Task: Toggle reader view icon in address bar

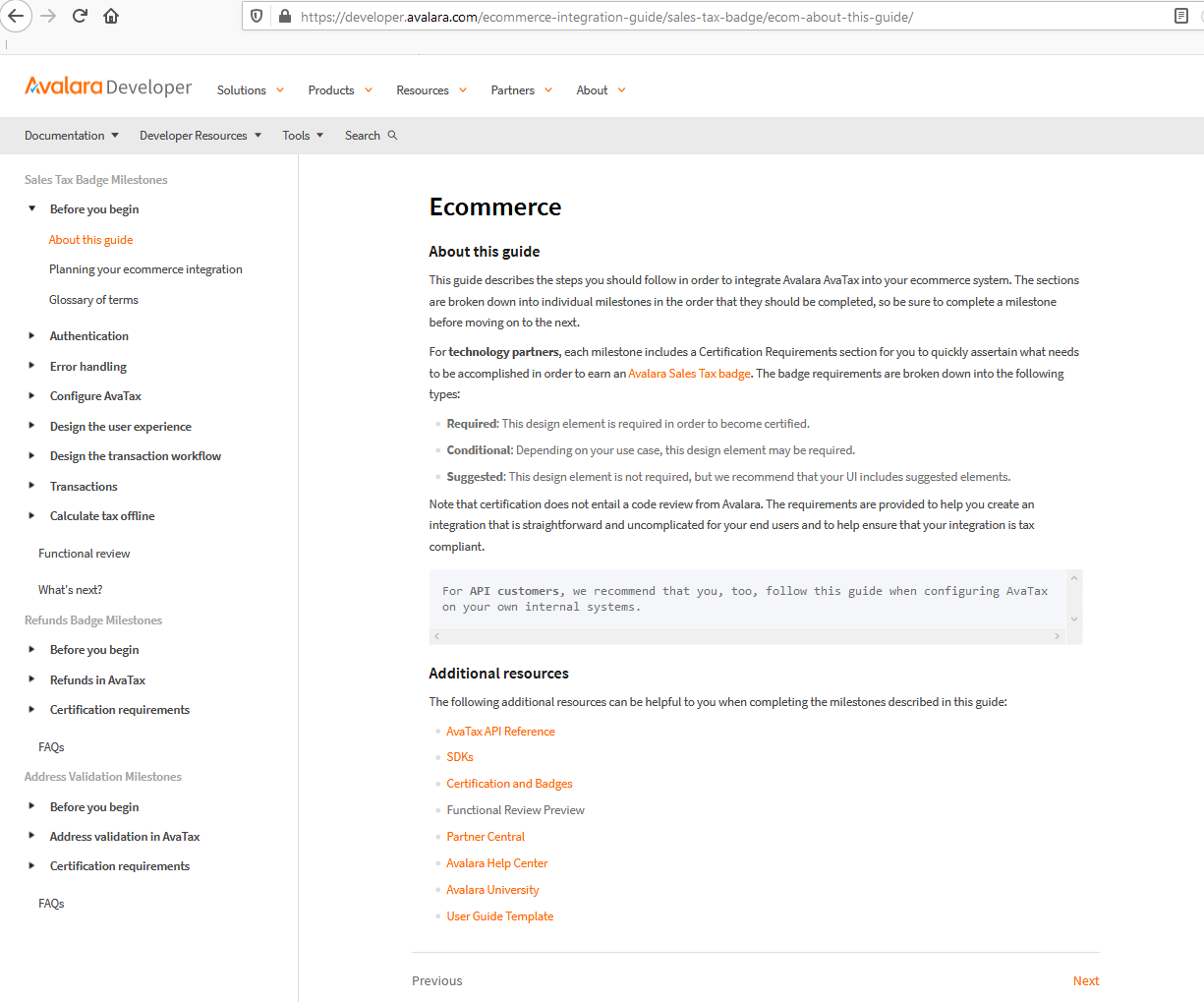Action: coord(1180,16)
